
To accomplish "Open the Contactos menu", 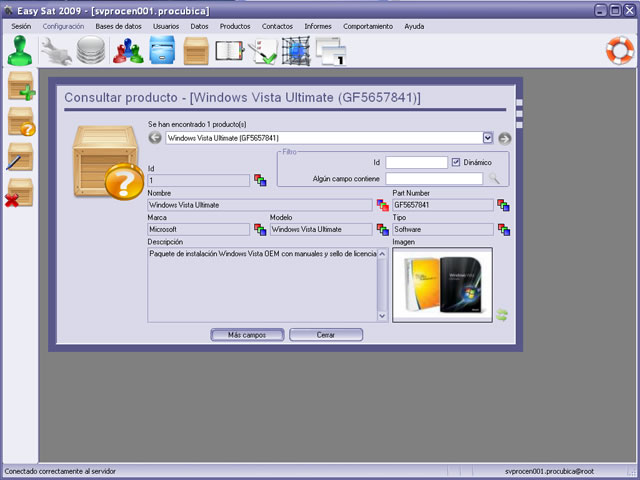I will pos(277,26).
